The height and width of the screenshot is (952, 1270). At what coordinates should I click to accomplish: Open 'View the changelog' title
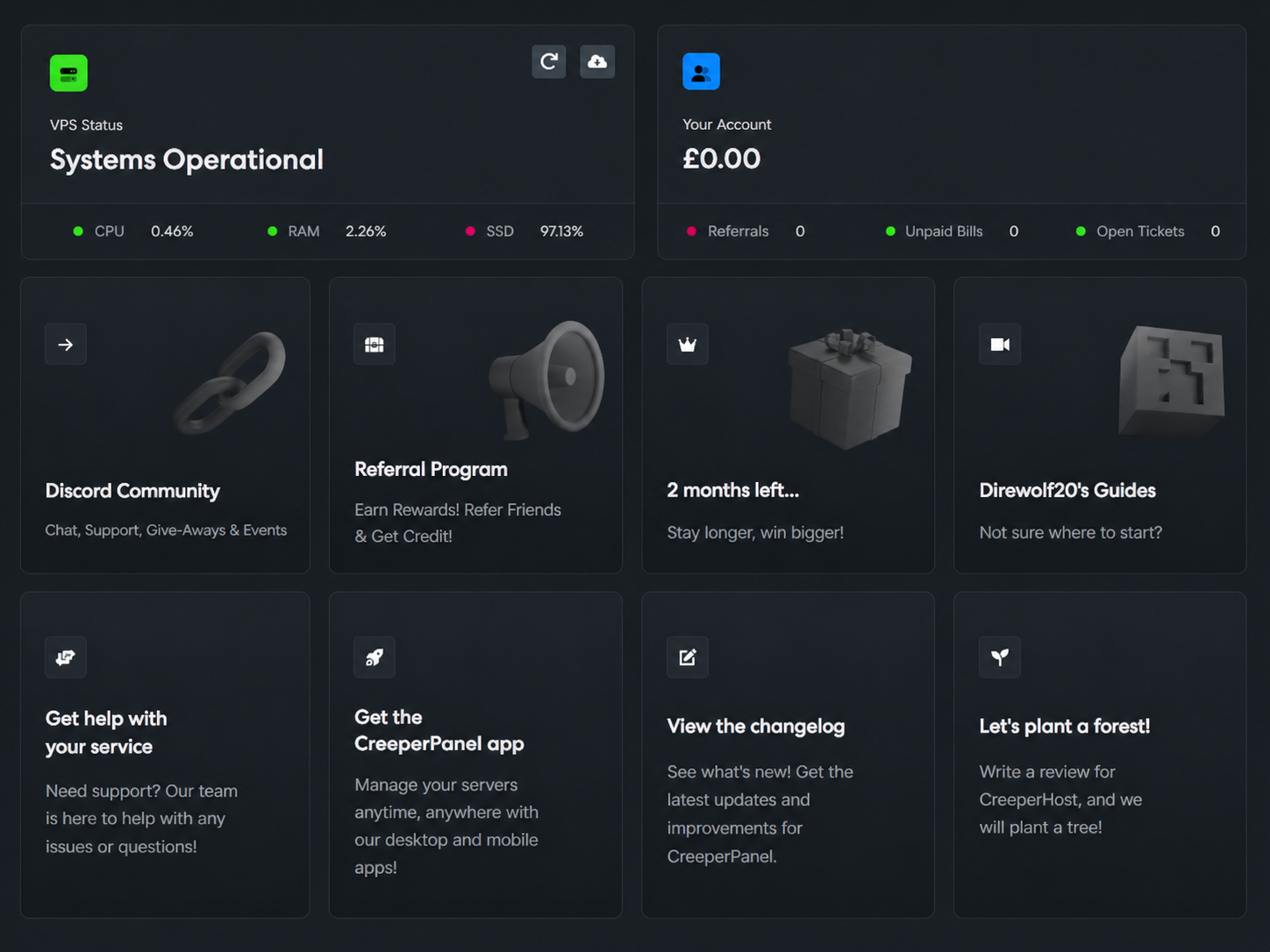click(756, 726)
